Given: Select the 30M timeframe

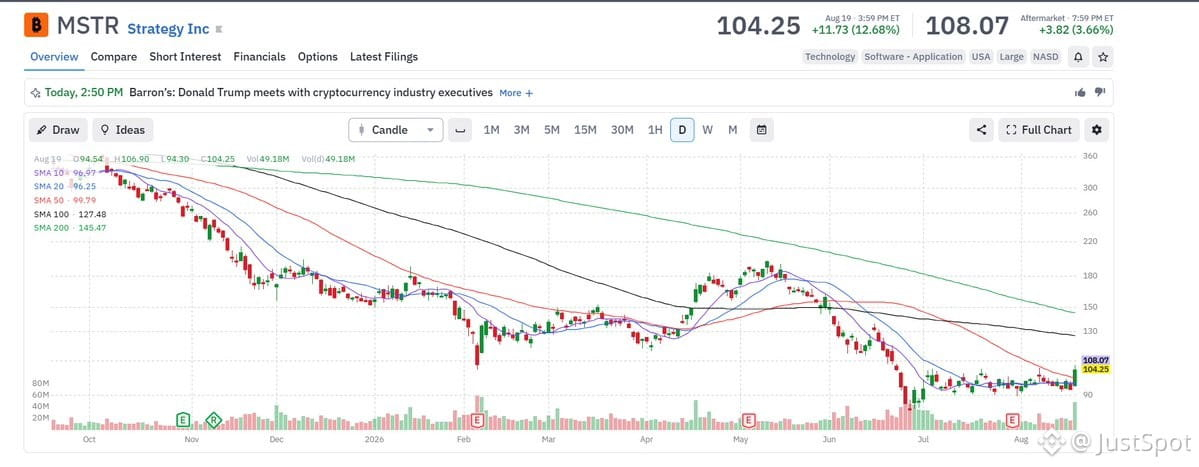Looking at the screenshot, I should tap(622, 130).
